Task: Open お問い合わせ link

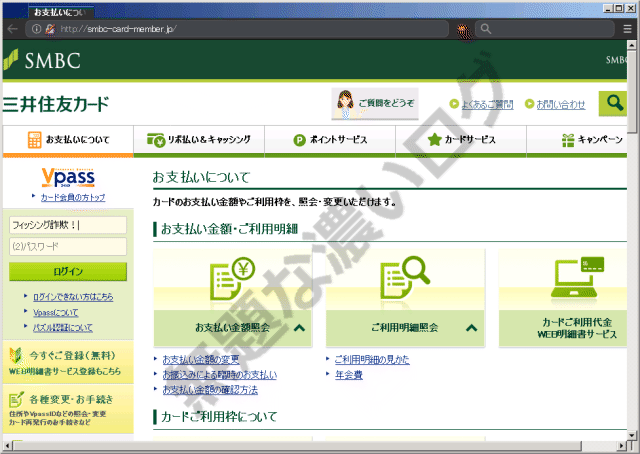Action: [x=560, y=105]
